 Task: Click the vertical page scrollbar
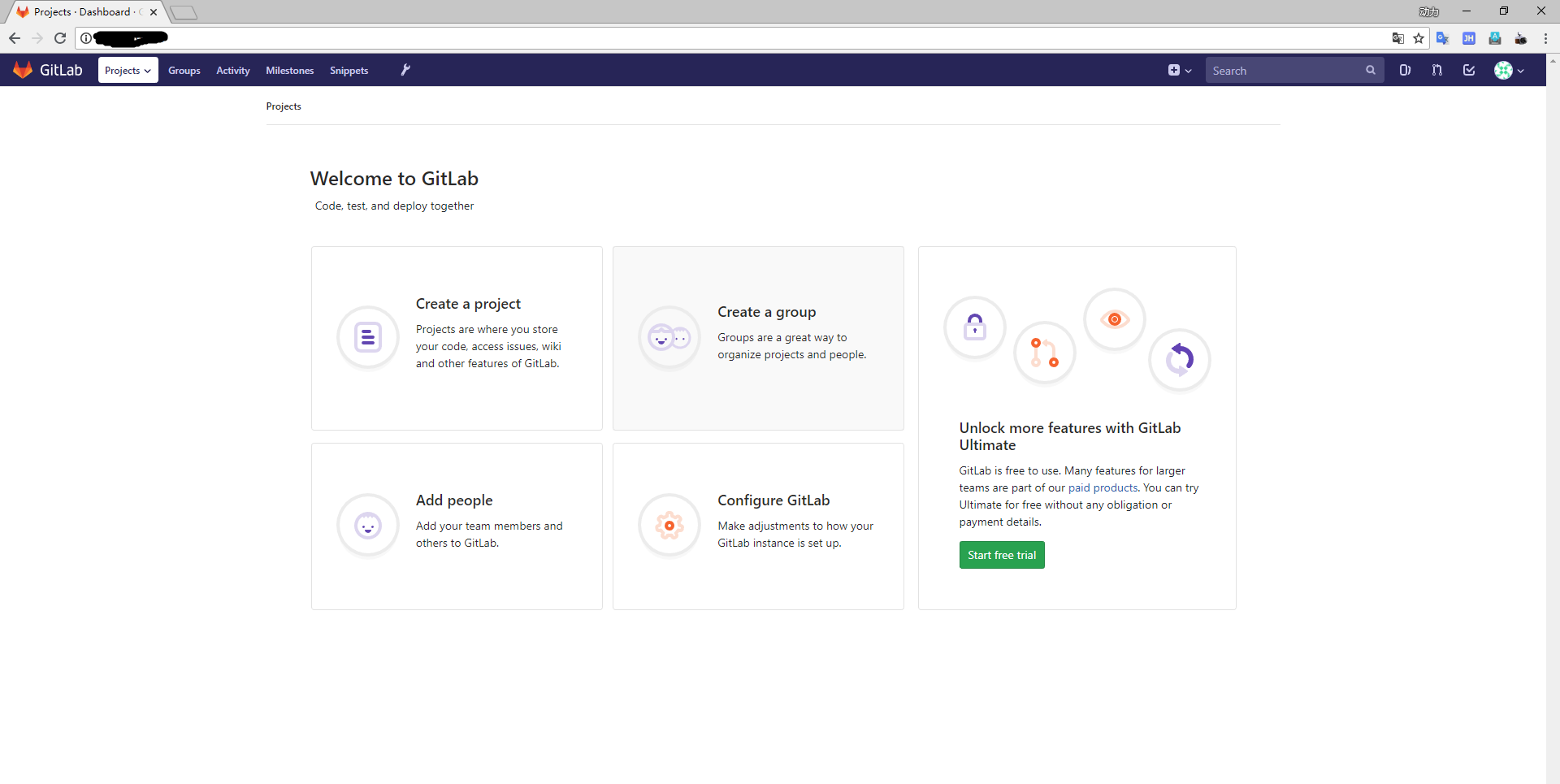pyautogui.click(x=1553, y=418)
